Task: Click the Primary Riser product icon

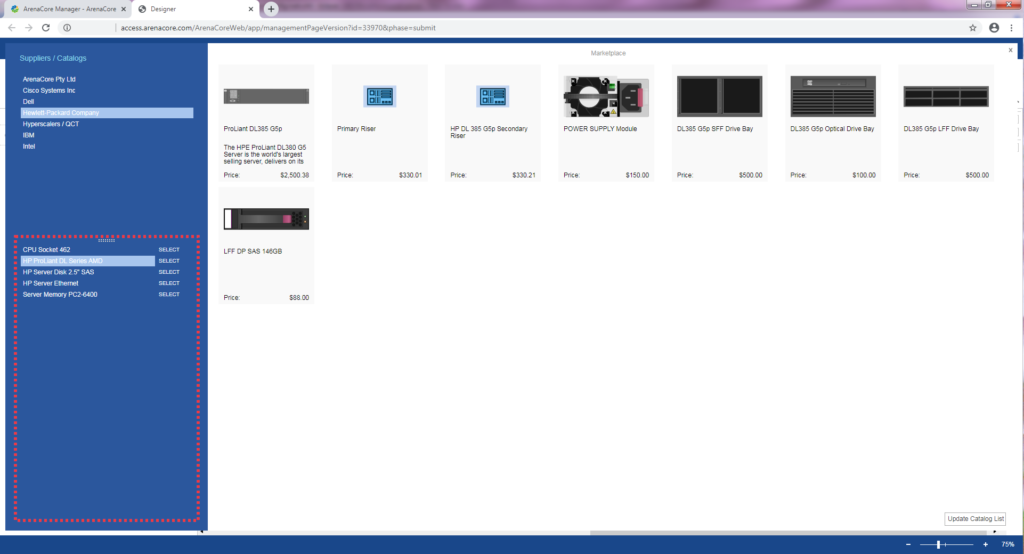Action: [x=379, y=96]
